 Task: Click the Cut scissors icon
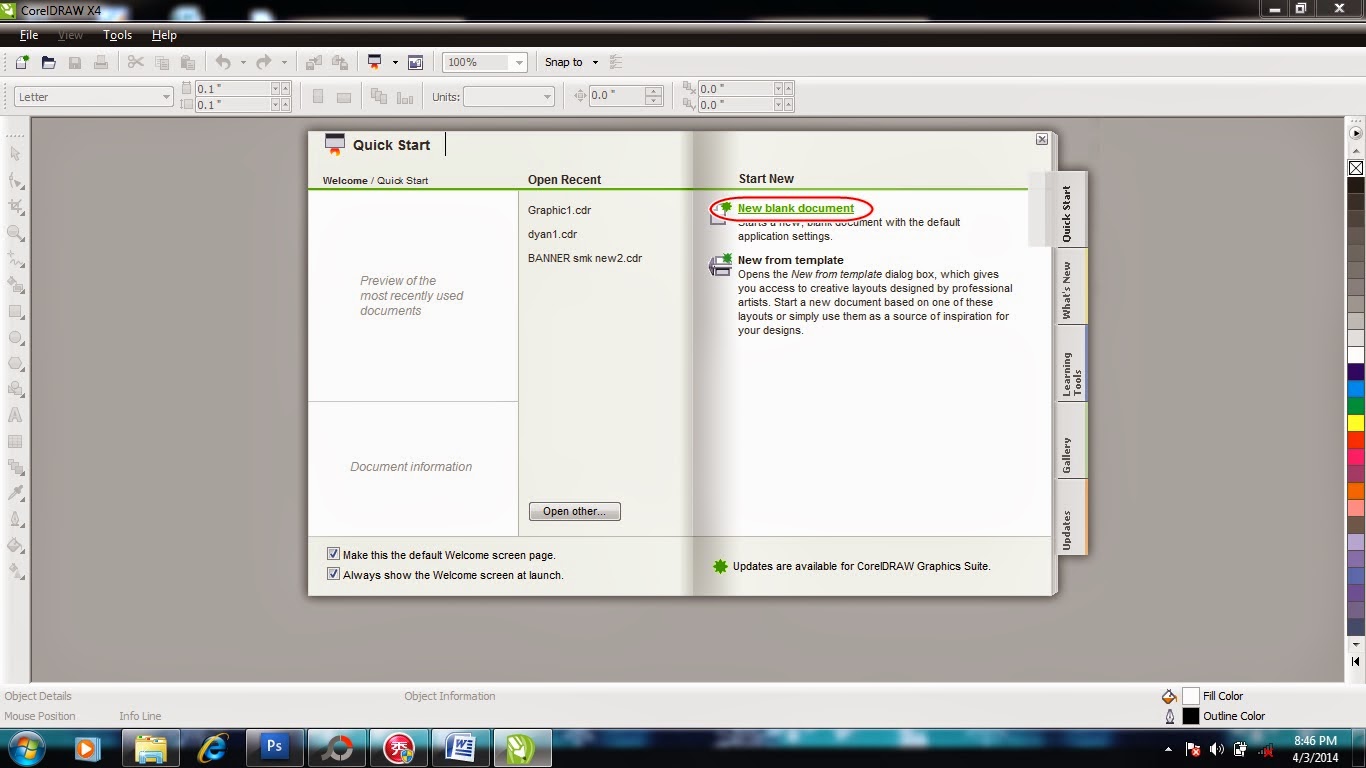136,62
